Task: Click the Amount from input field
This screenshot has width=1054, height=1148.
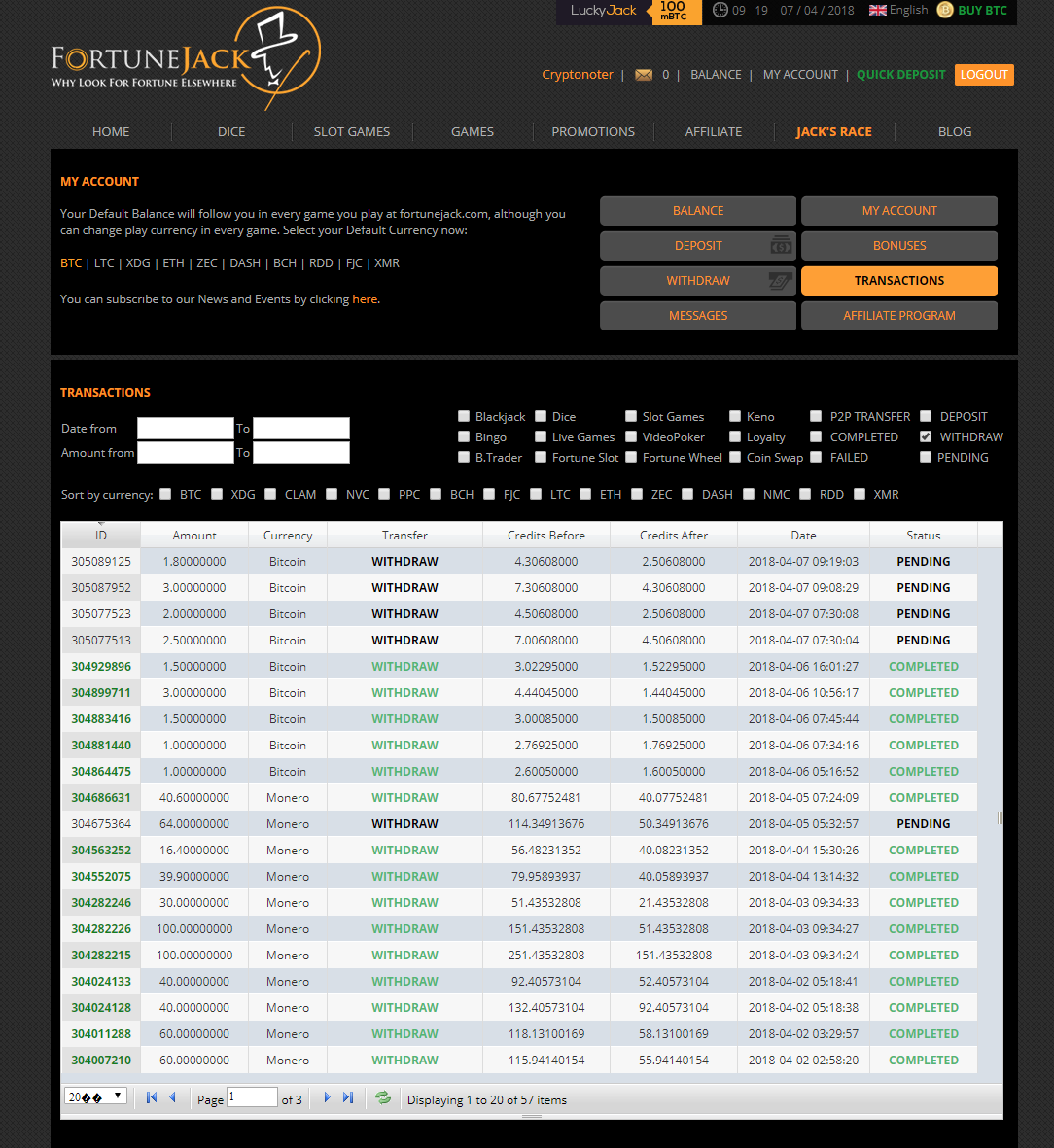Action: pyautogui.click(x=186, y=452)
